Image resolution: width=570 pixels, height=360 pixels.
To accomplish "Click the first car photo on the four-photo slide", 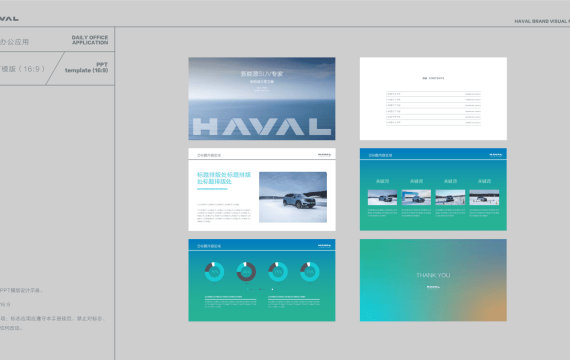I will (x=382, y=197).
